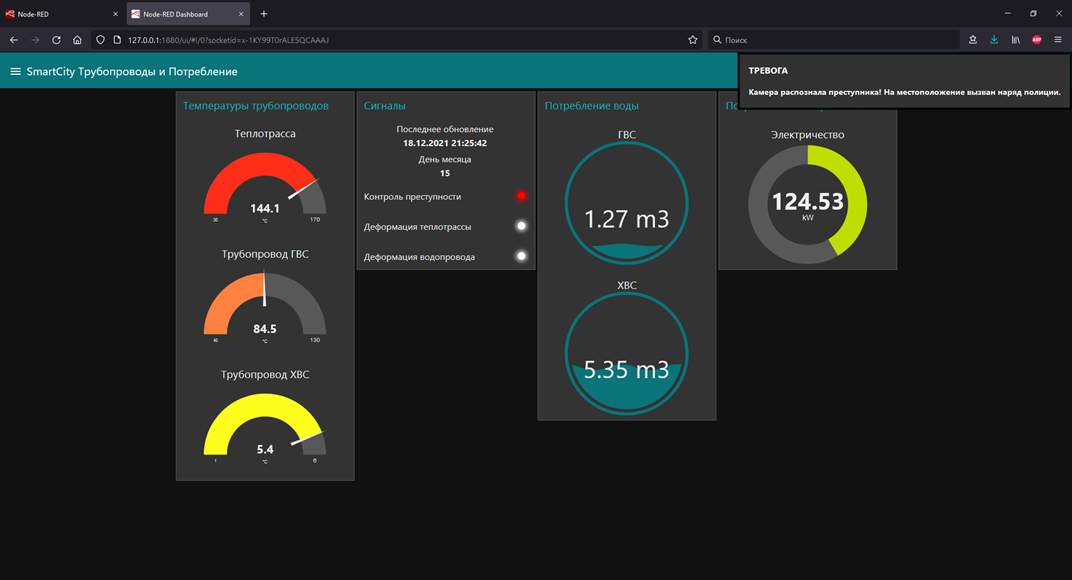Viewport: 1072px width, 580px height.
Task: Toggle the Контроль преступности red indicator
Action: [x=521, y=196]
